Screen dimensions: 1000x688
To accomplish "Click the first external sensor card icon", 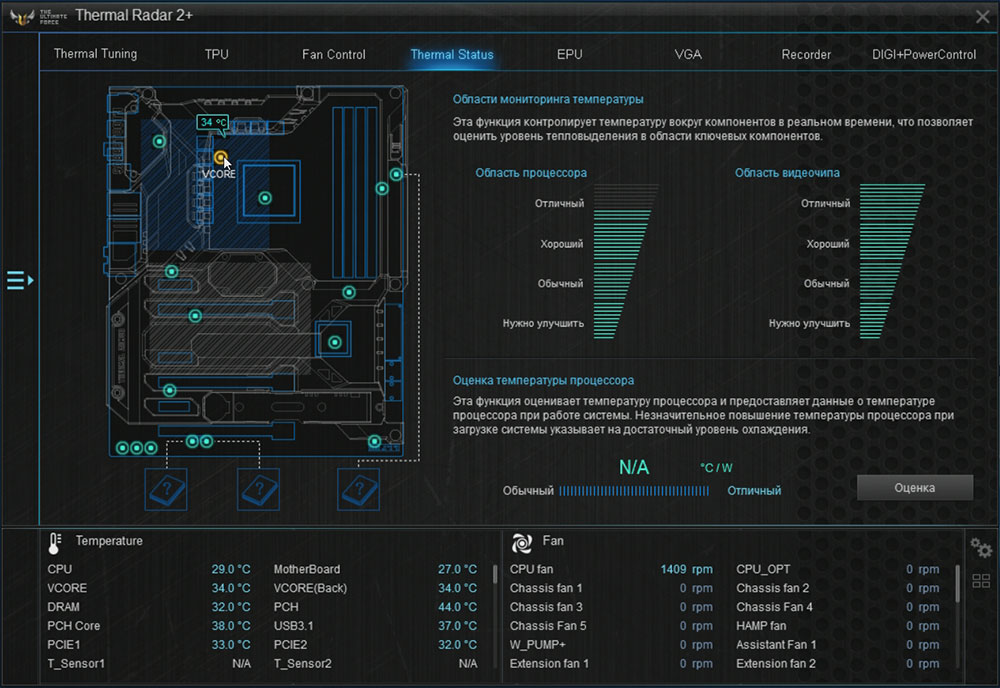I will [x=166, y=489].
